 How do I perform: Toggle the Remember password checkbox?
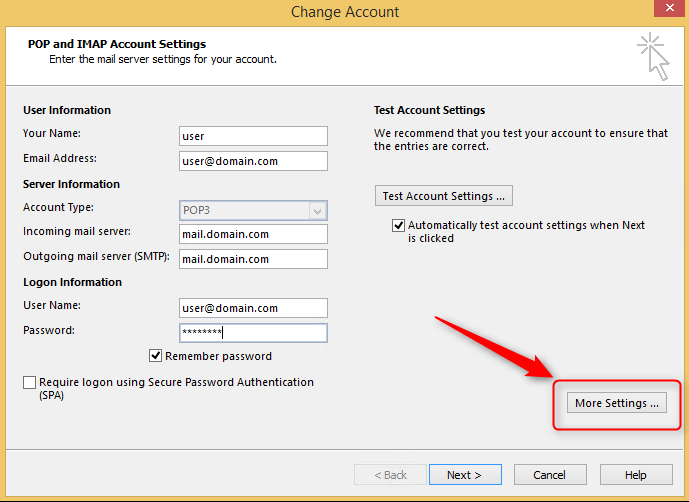[x=156, y=356]
